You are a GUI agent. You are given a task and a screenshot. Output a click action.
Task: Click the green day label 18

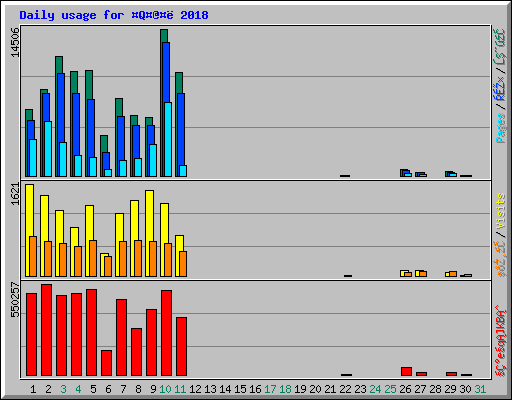285,389
